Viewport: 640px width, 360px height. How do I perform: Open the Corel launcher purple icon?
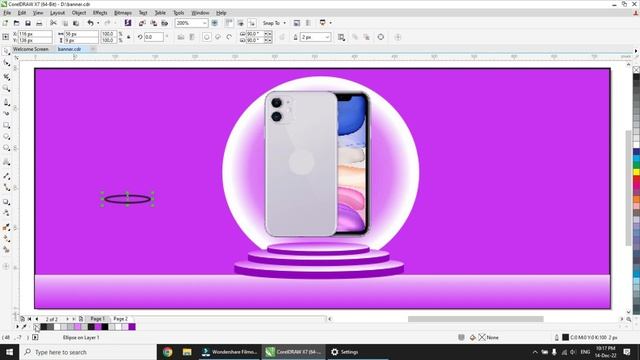pos(128,23)
